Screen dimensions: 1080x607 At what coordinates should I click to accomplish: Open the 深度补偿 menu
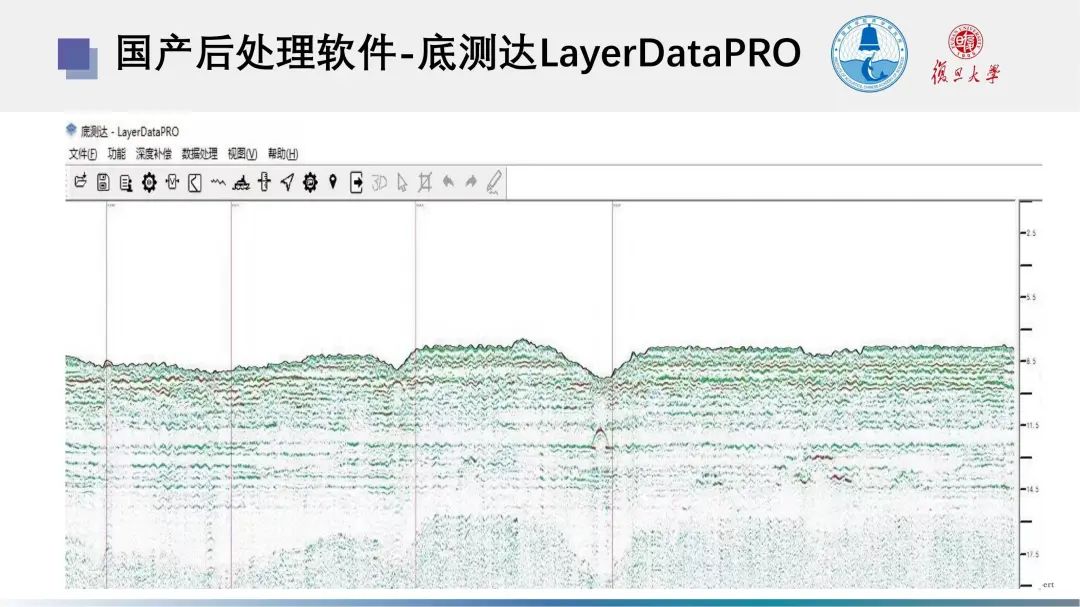[154, 154]
